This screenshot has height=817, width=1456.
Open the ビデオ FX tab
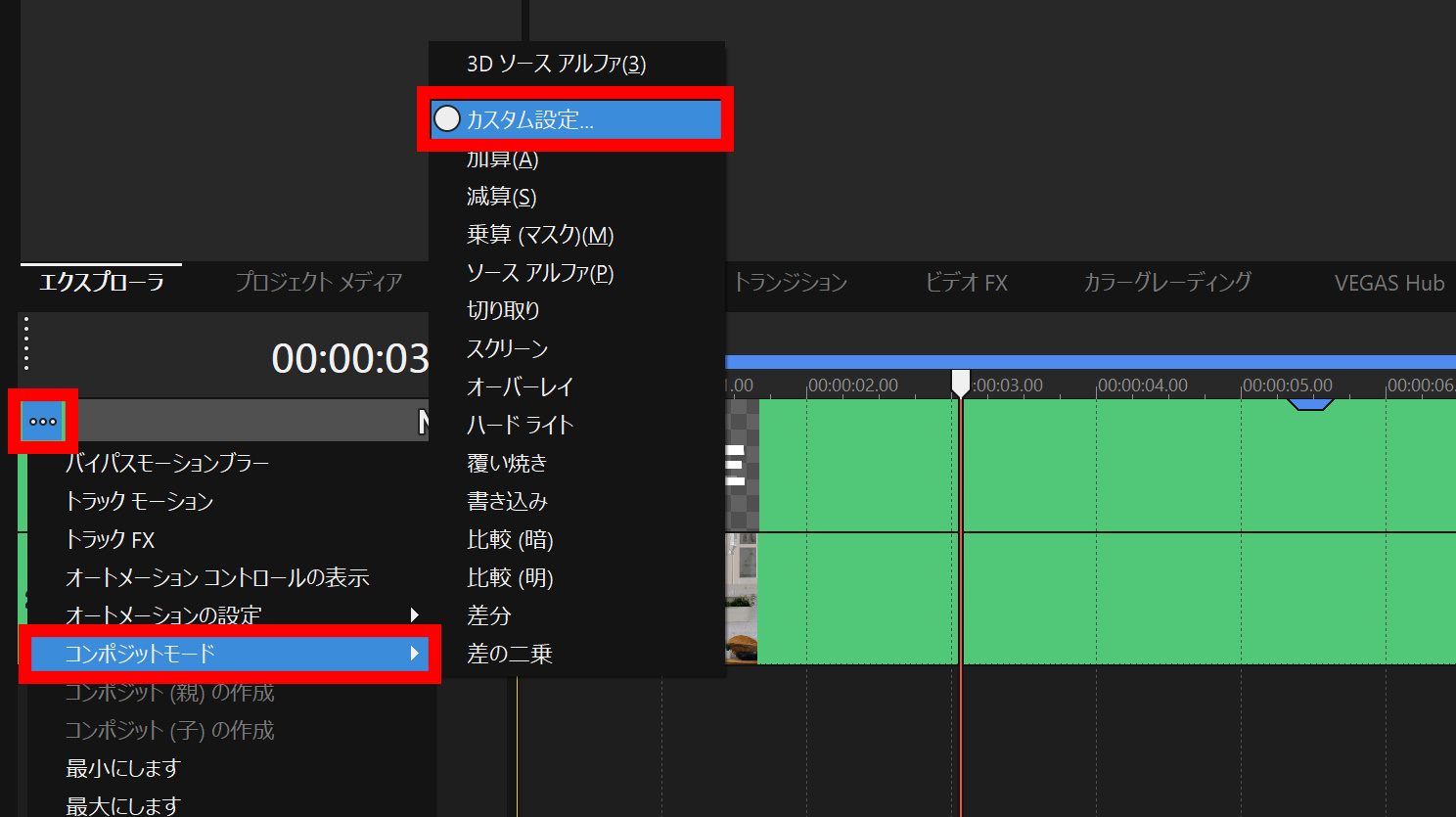pos(965,282)
